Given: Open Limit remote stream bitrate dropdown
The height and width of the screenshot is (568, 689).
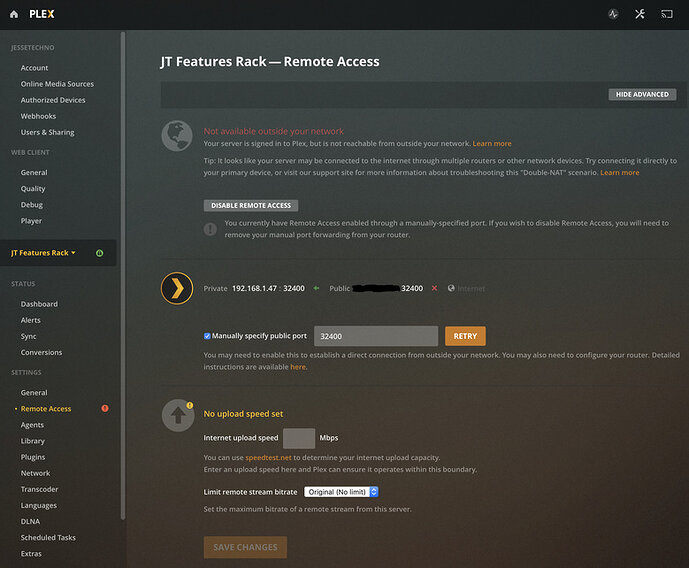Looking at the screenshot, I should click(341, 492).
